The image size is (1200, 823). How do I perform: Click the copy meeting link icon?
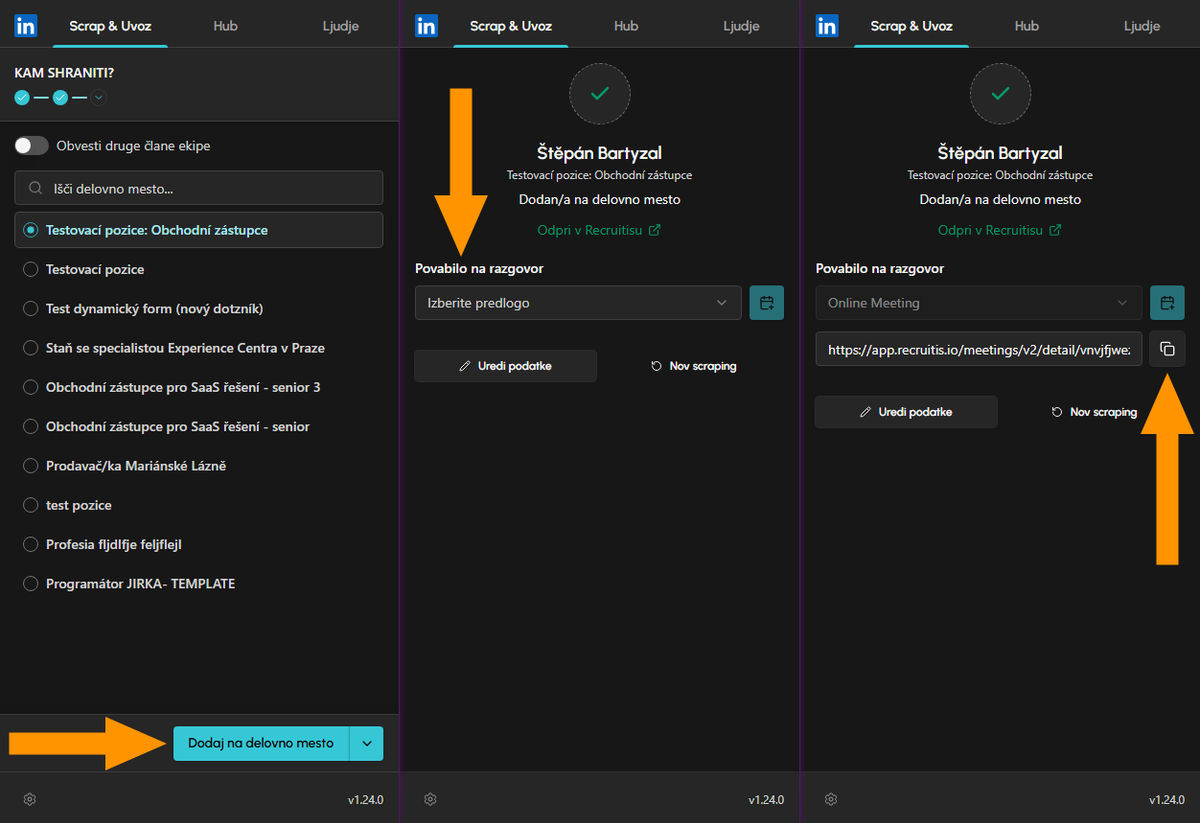point(1167,349)
